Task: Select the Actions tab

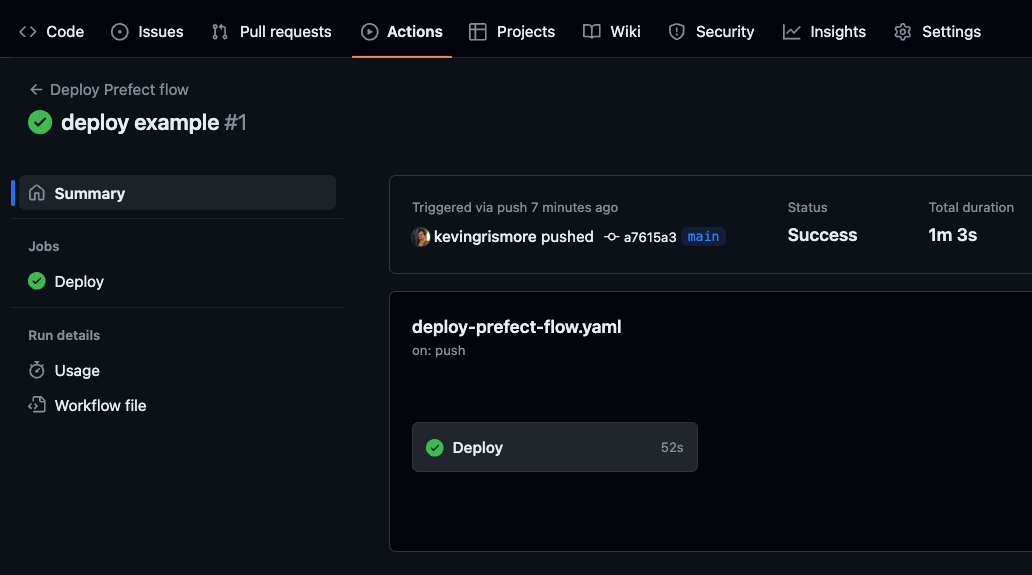Action: pyautogui.click(x=401, y=32)
